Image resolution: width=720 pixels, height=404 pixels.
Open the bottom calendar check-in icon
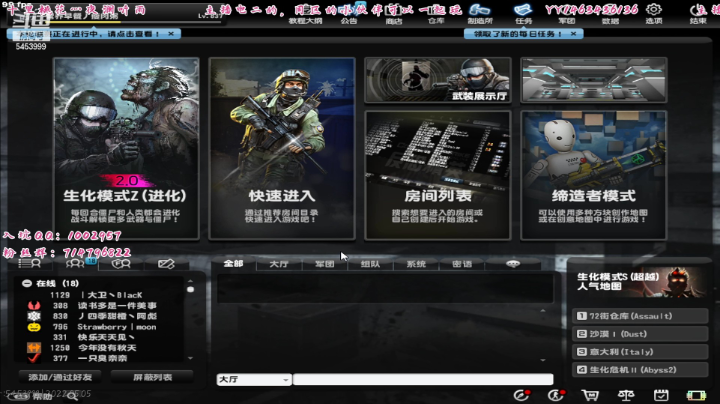[661, 395]
